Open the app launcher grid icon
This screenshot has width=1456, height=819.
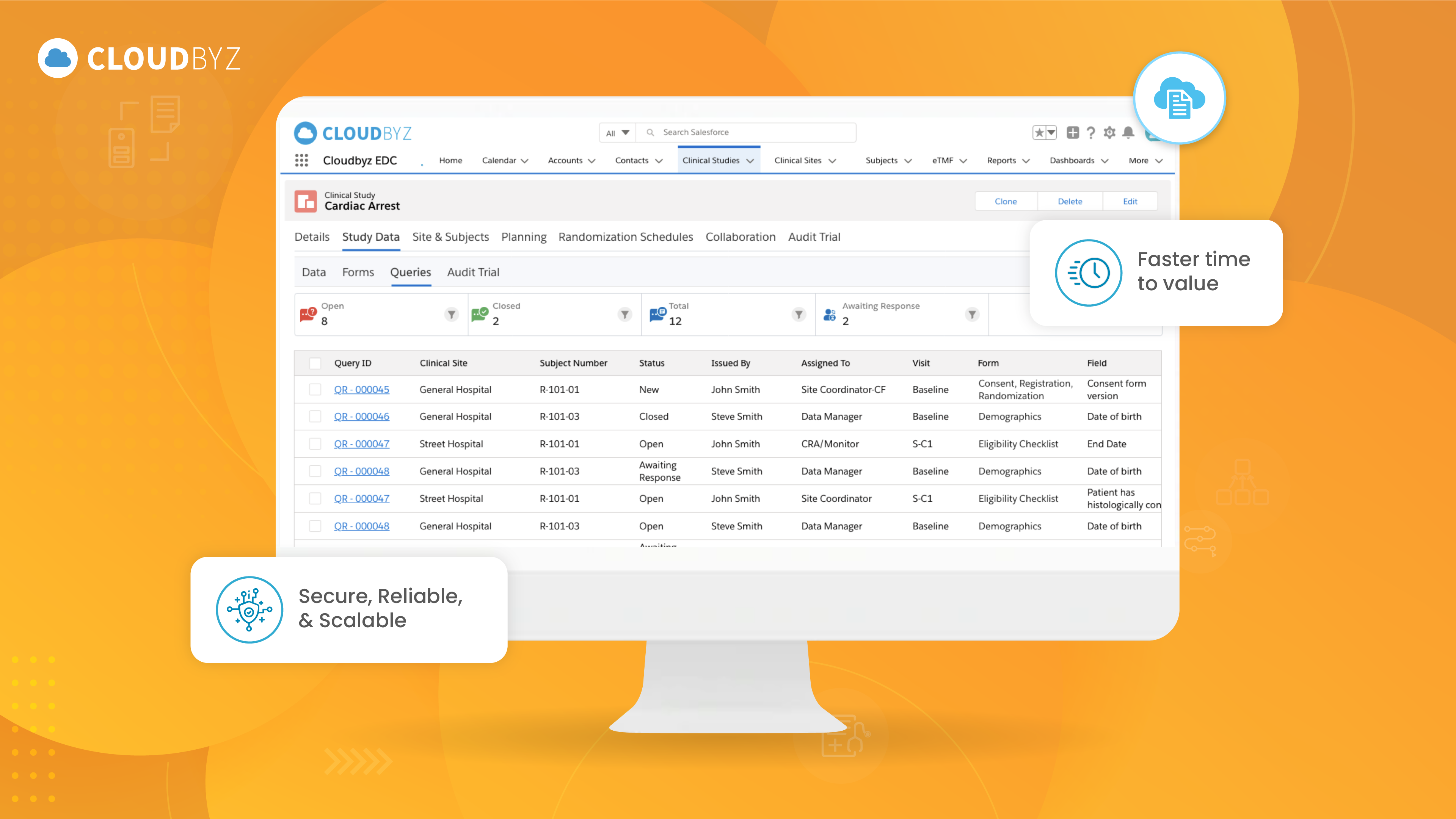tap(302, 160)
